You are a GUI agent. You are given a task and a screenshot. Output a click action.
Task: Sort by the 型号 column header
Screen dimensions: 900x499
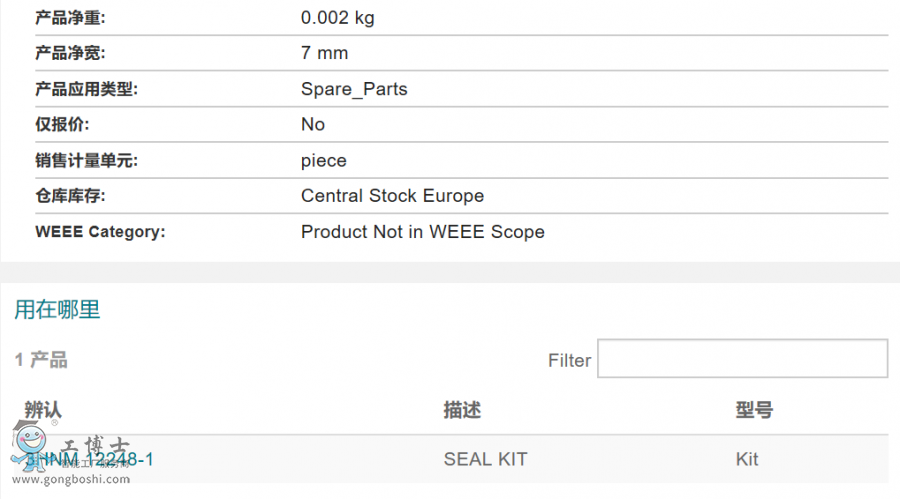754,410
